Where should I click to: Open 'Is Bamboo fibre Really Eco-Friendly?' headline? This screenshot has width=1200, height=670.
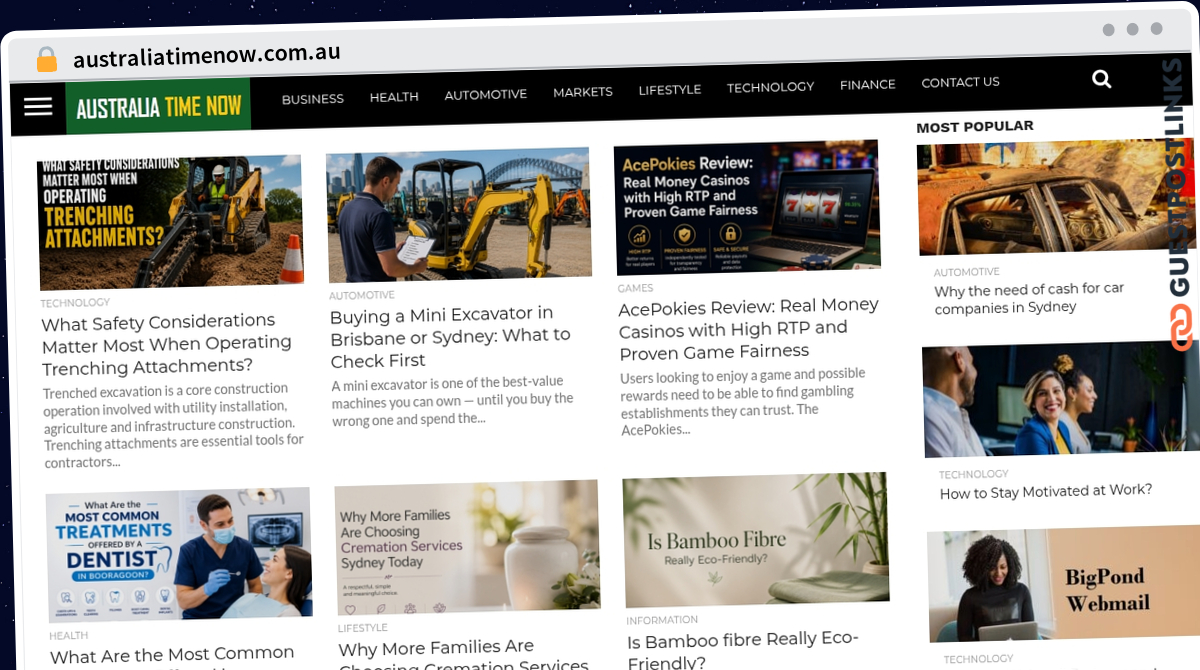743,650
